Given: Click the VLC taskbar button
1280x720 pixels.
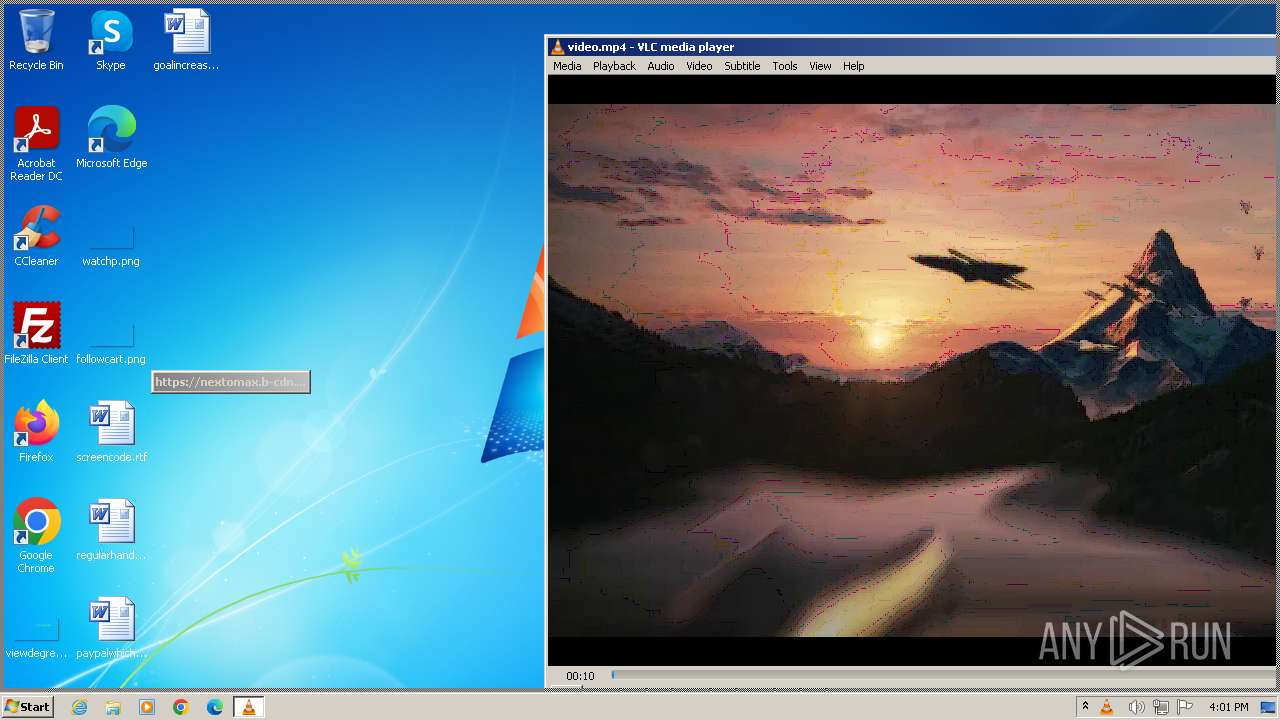Looking at the screenshot, I should 249,707.
